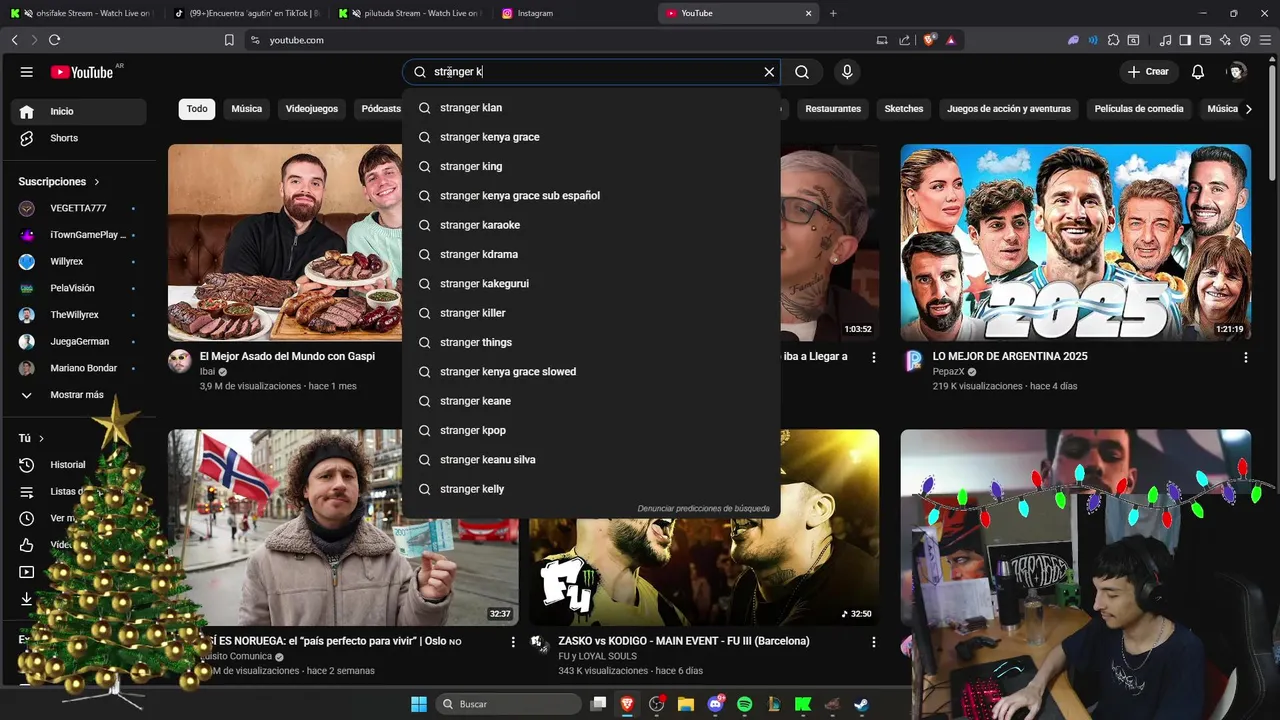Clear the search box with the X
This screenshot has width=1280, height=720.
pos(769,72)
